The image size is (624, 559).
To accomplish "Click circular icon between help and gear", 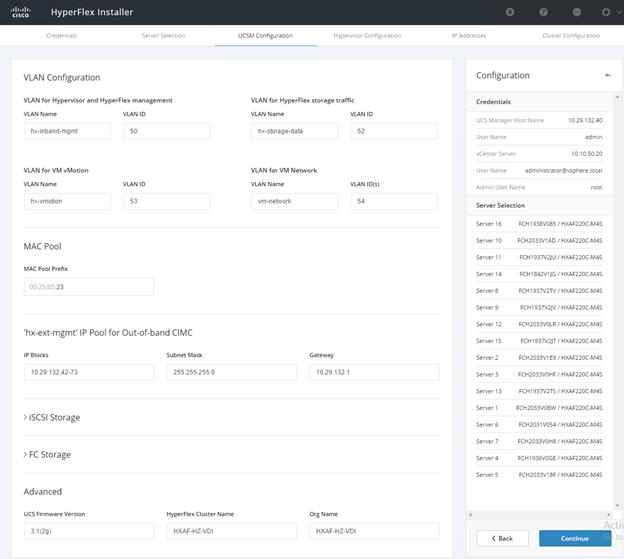I will (577, 12).
